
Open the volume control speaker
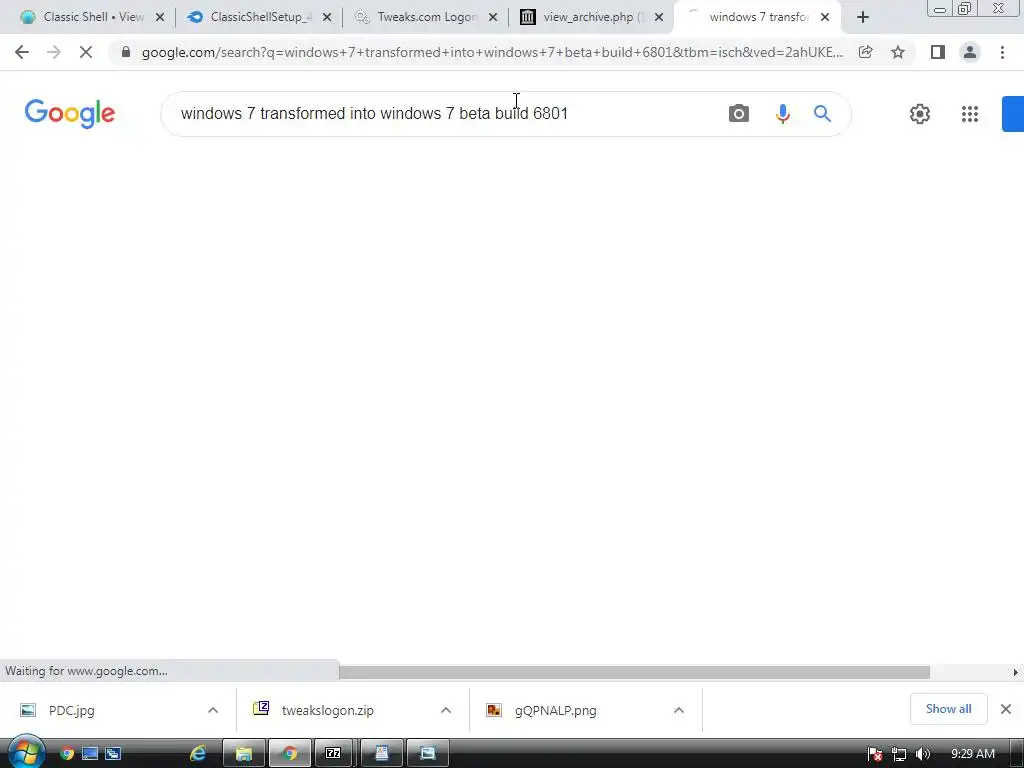(923, 754)
